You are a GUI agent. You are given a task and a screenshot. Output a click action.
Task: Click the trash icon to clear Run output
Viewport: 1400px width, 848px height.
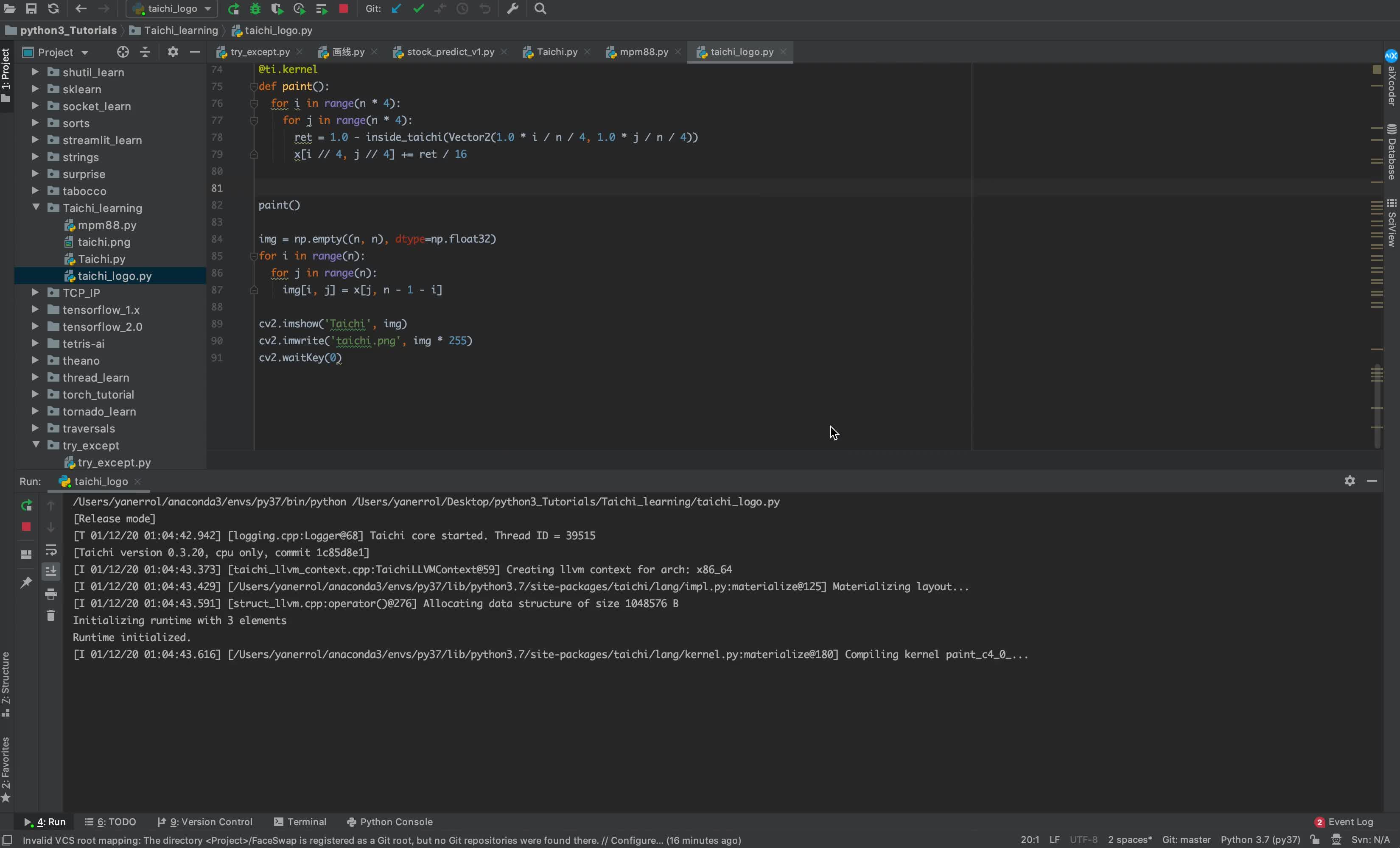[50, 616]
